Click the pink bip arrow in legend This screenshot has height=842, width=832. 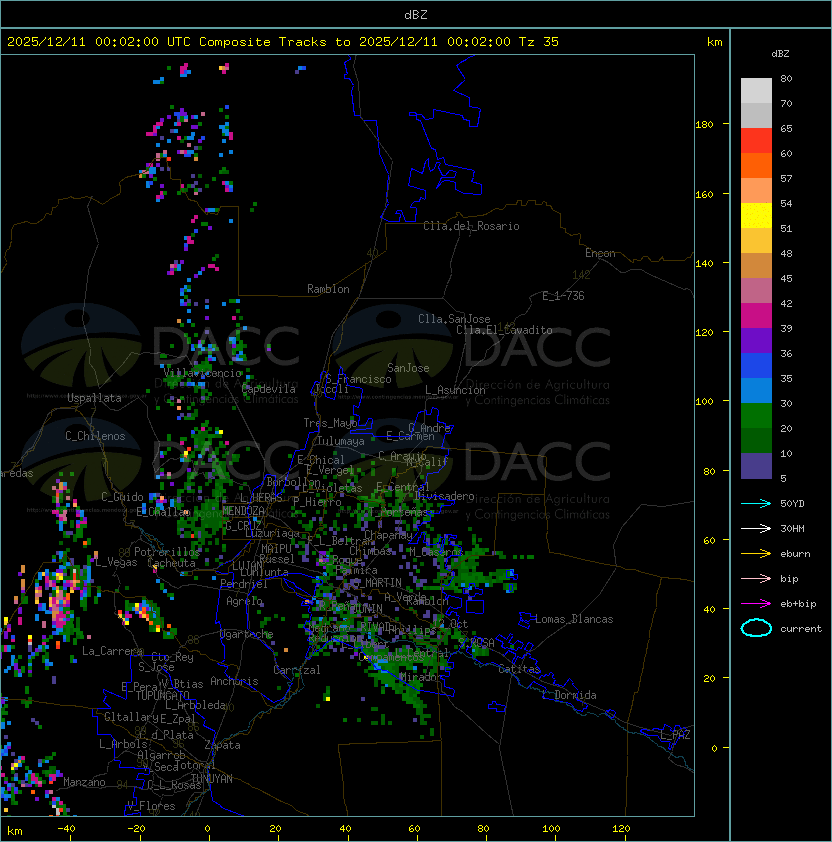(756, 579)
